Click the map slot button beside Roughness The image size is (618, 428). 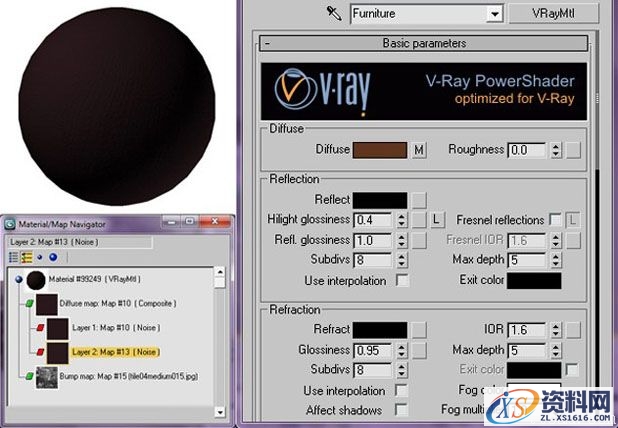(x=572, y=150)
